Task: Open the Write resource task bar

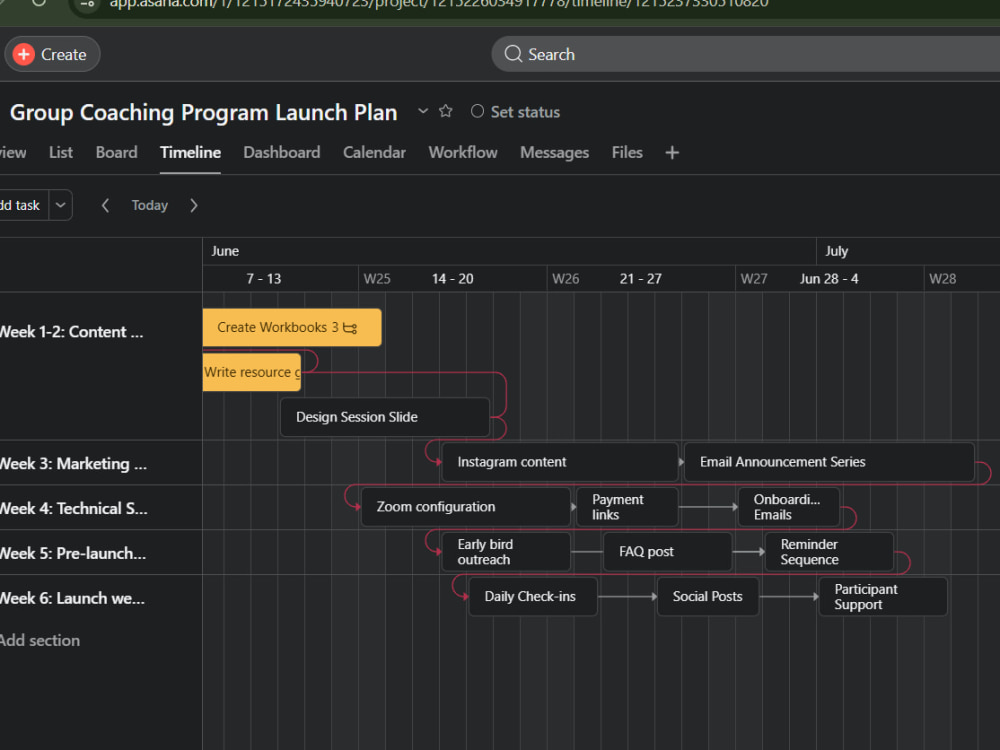Action: 252,372
